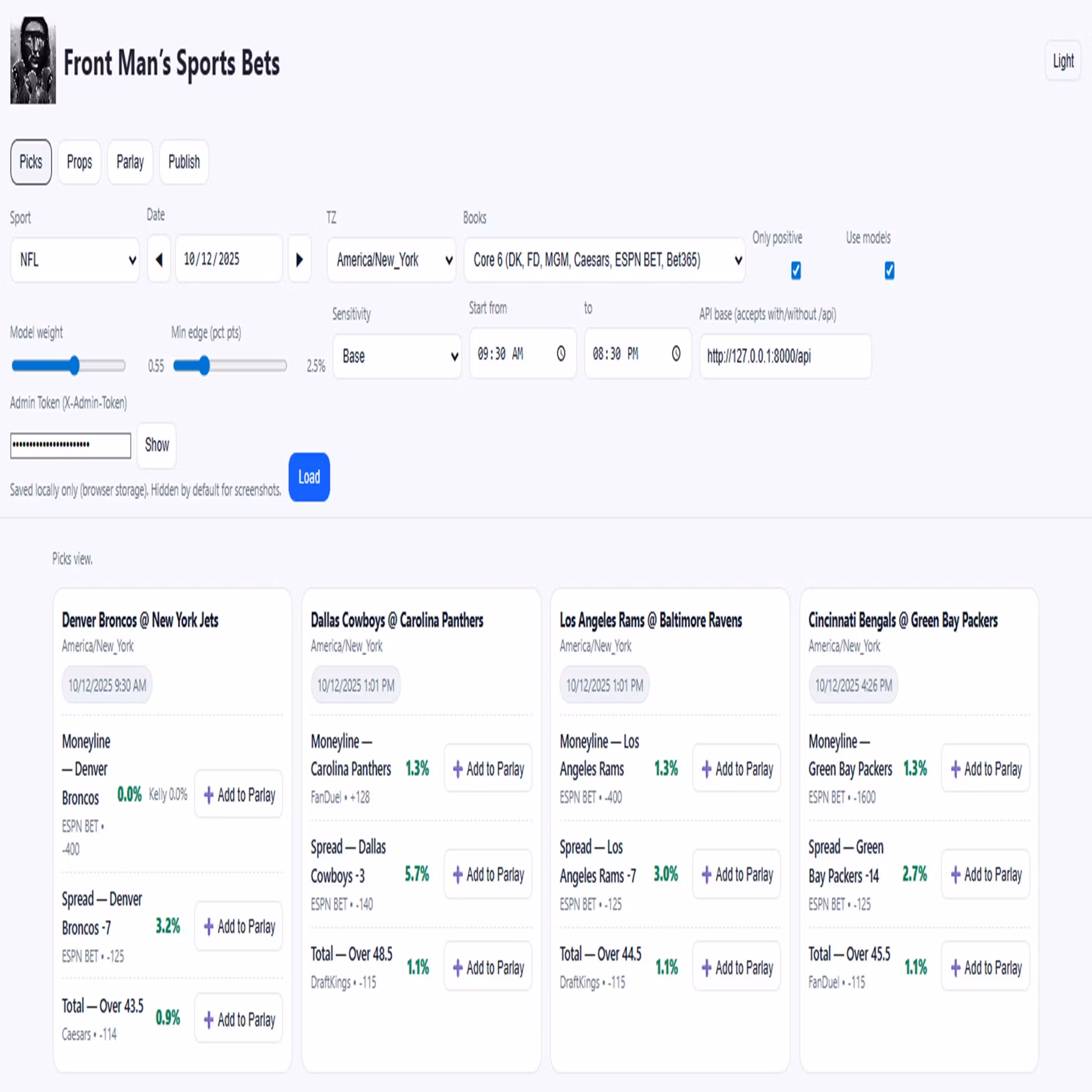Image resolution: width=1092 pixels, height=1092 pixels.
Task: Open the Publish tab
Action: click(x=184, y=162)
